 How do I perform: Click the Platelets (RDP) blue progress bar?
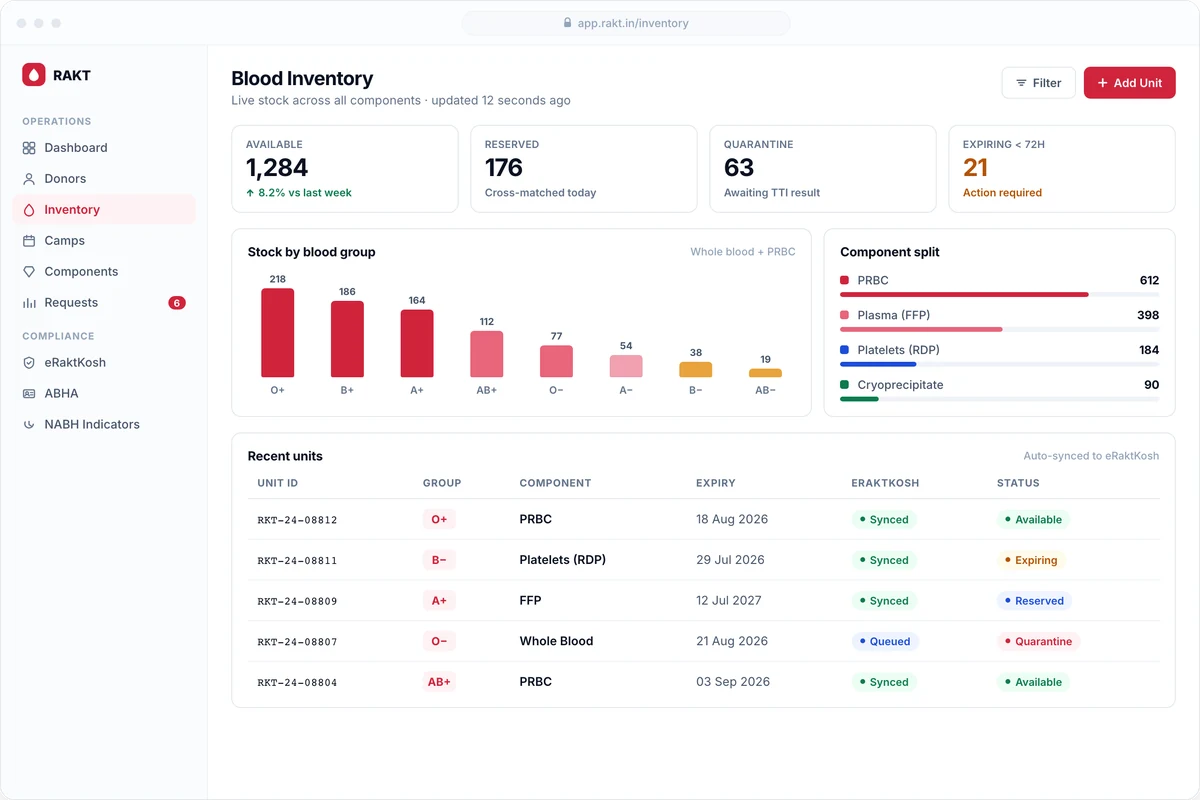878,364
